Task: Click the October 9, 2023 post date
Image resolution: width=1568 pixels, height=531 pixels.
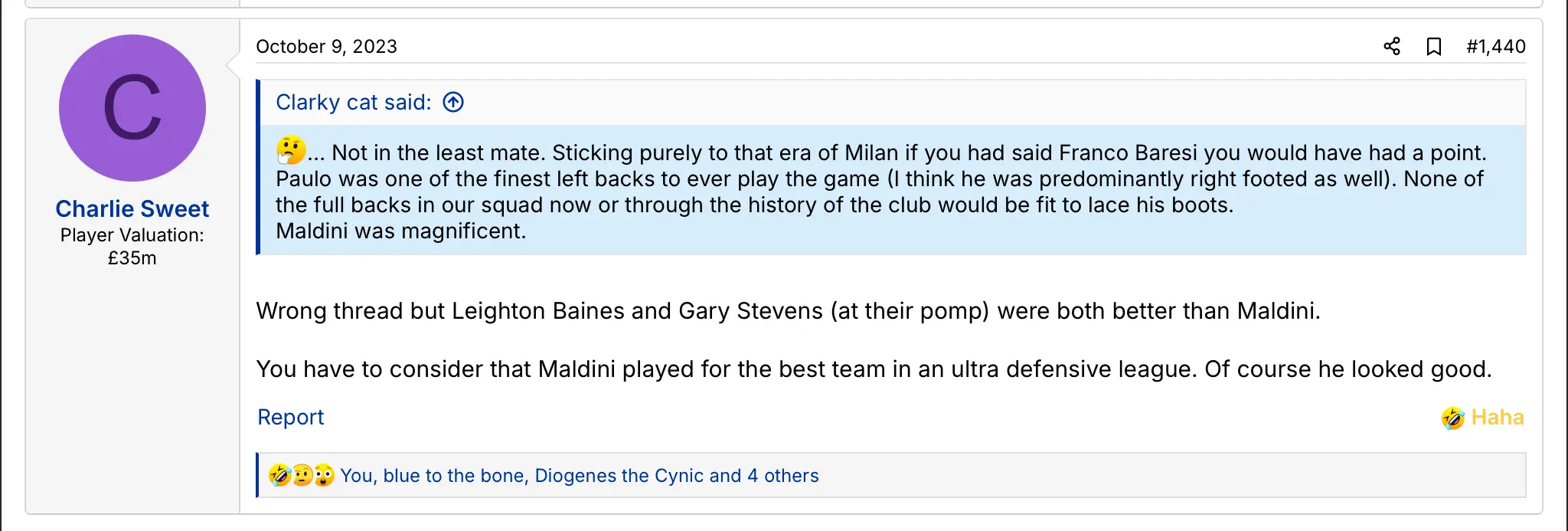Action: (326, 47)
